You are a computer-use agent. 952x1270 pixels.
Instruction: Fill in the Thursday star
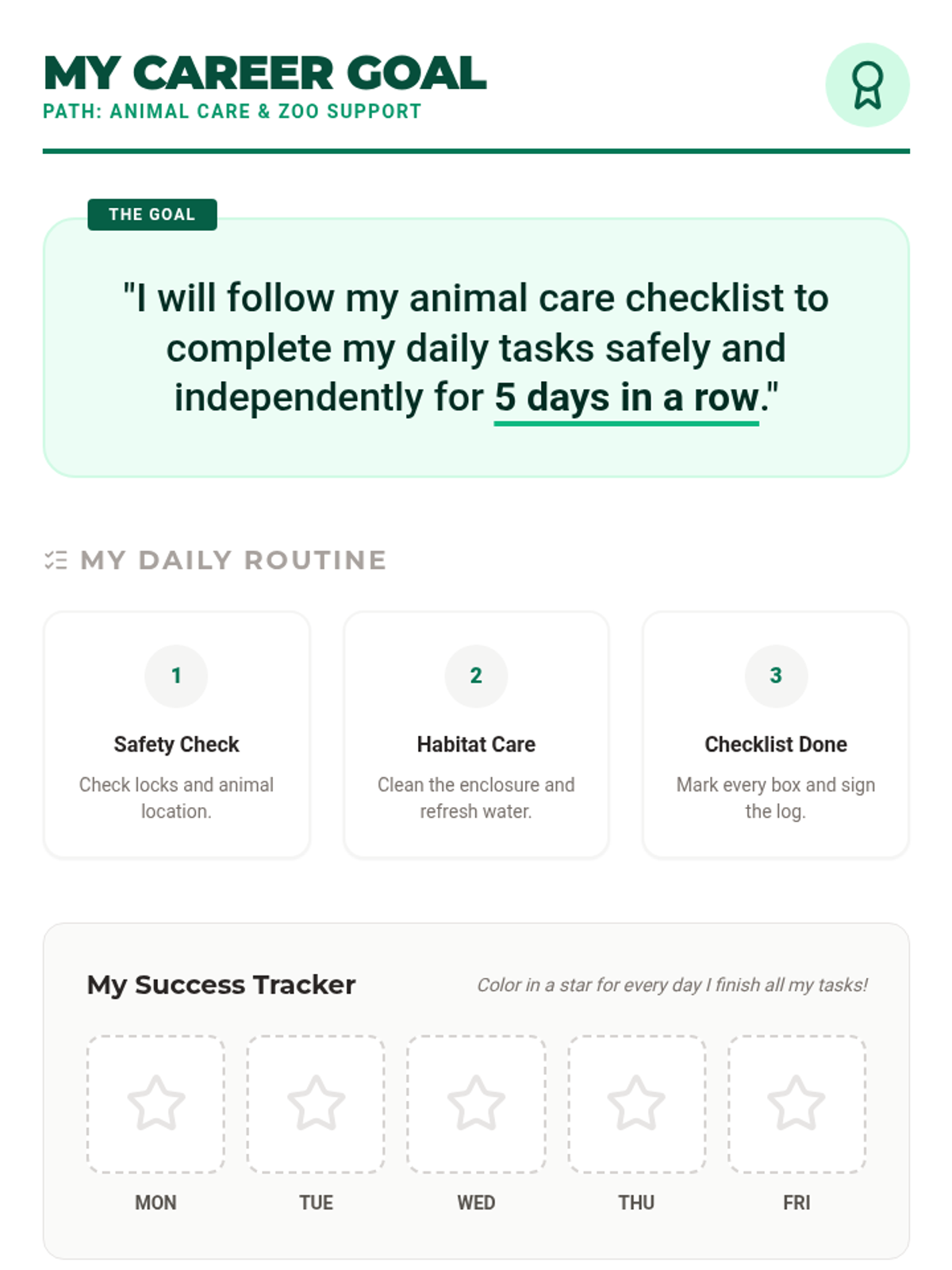pos(636,1103)
